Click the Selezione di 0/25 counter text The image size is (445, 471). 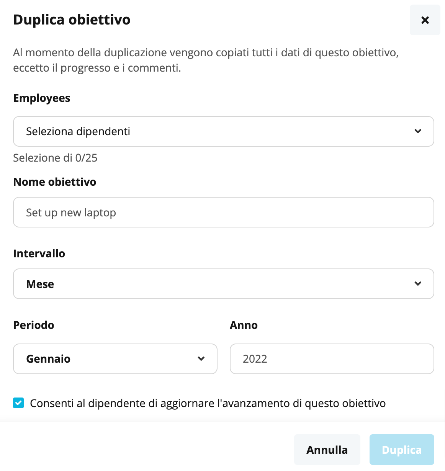55,158
